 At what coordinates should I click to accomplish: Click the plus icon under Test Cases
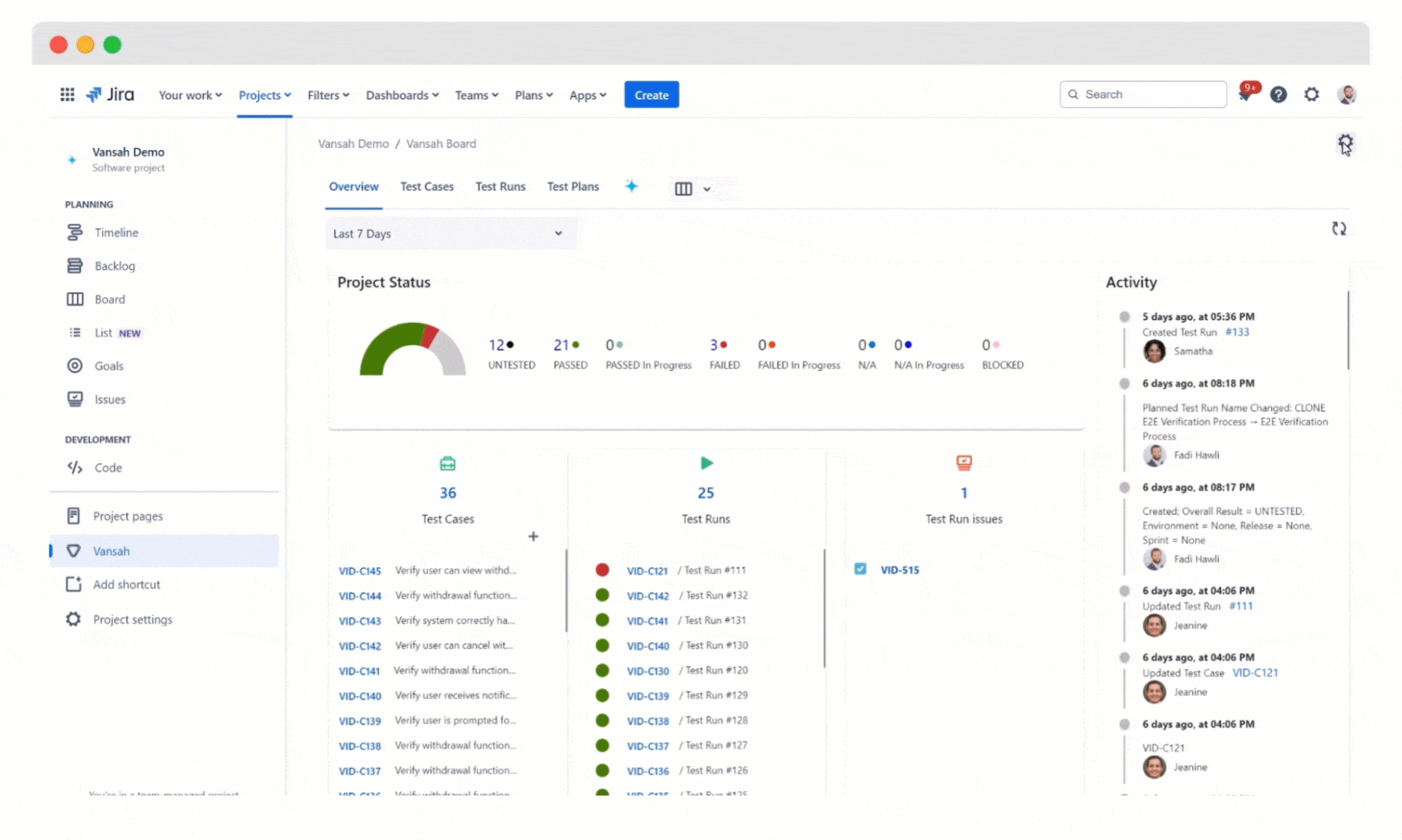(x=533, y=536)
